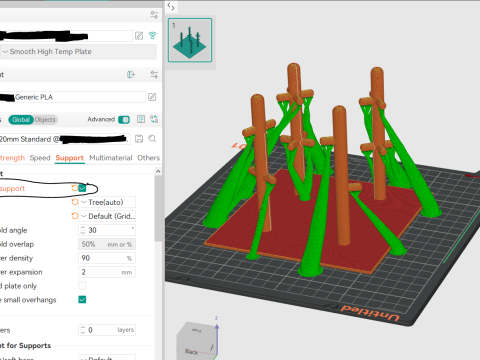Select the Generic PLA filament field
This screenshot has width=480, height=360.
point(73,97)
